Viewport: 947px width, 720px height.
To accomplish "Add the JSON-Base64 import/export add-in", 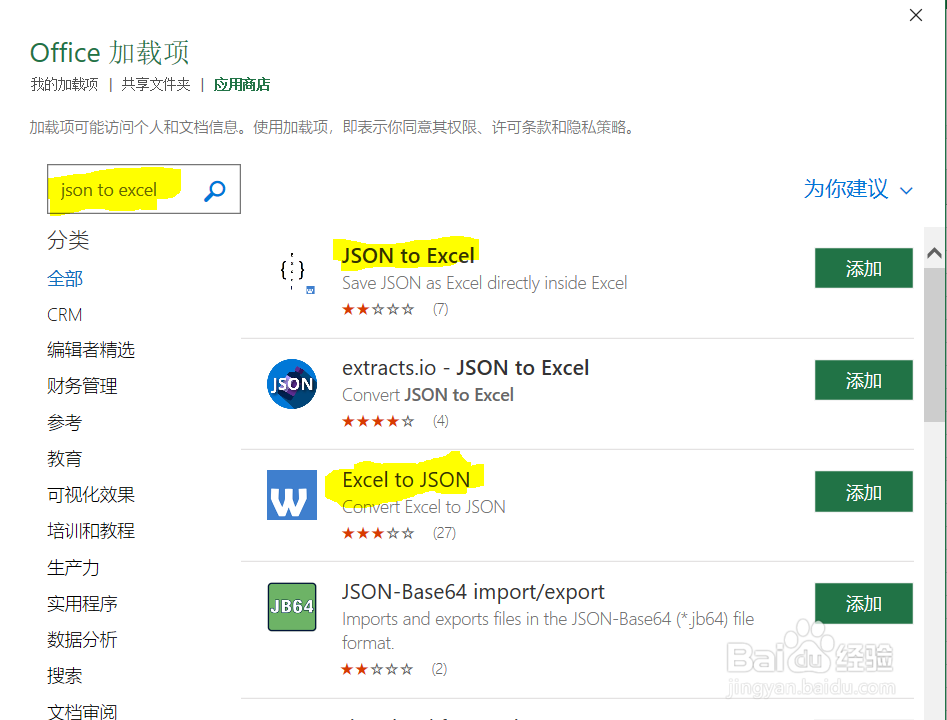I will coord(863,603).
